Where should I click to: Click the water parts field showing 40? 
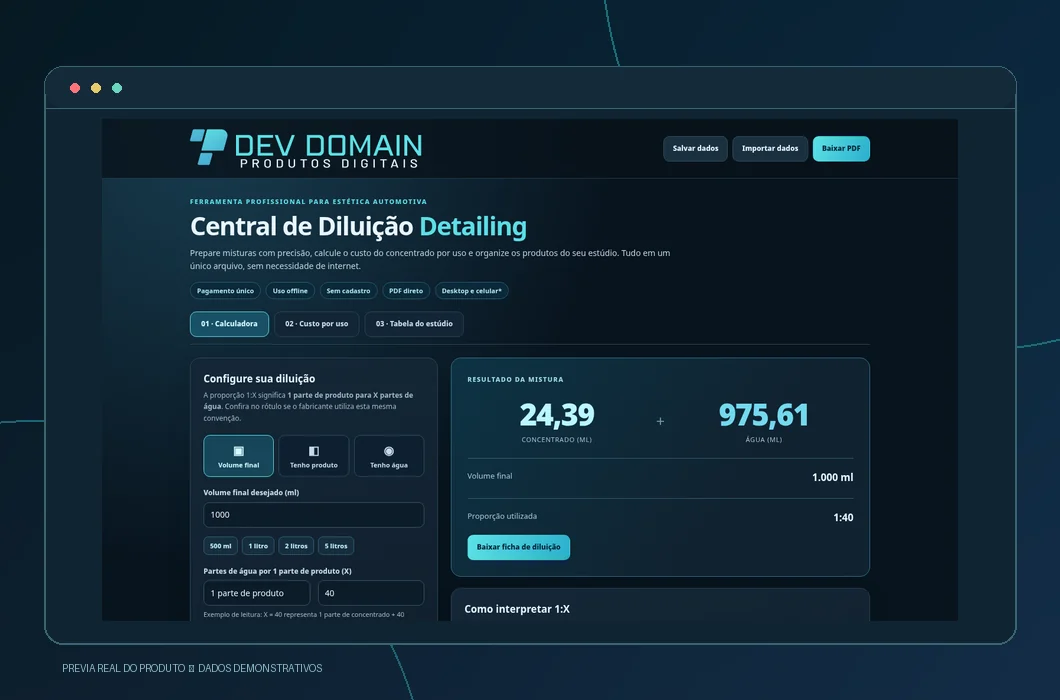point(371,593)
